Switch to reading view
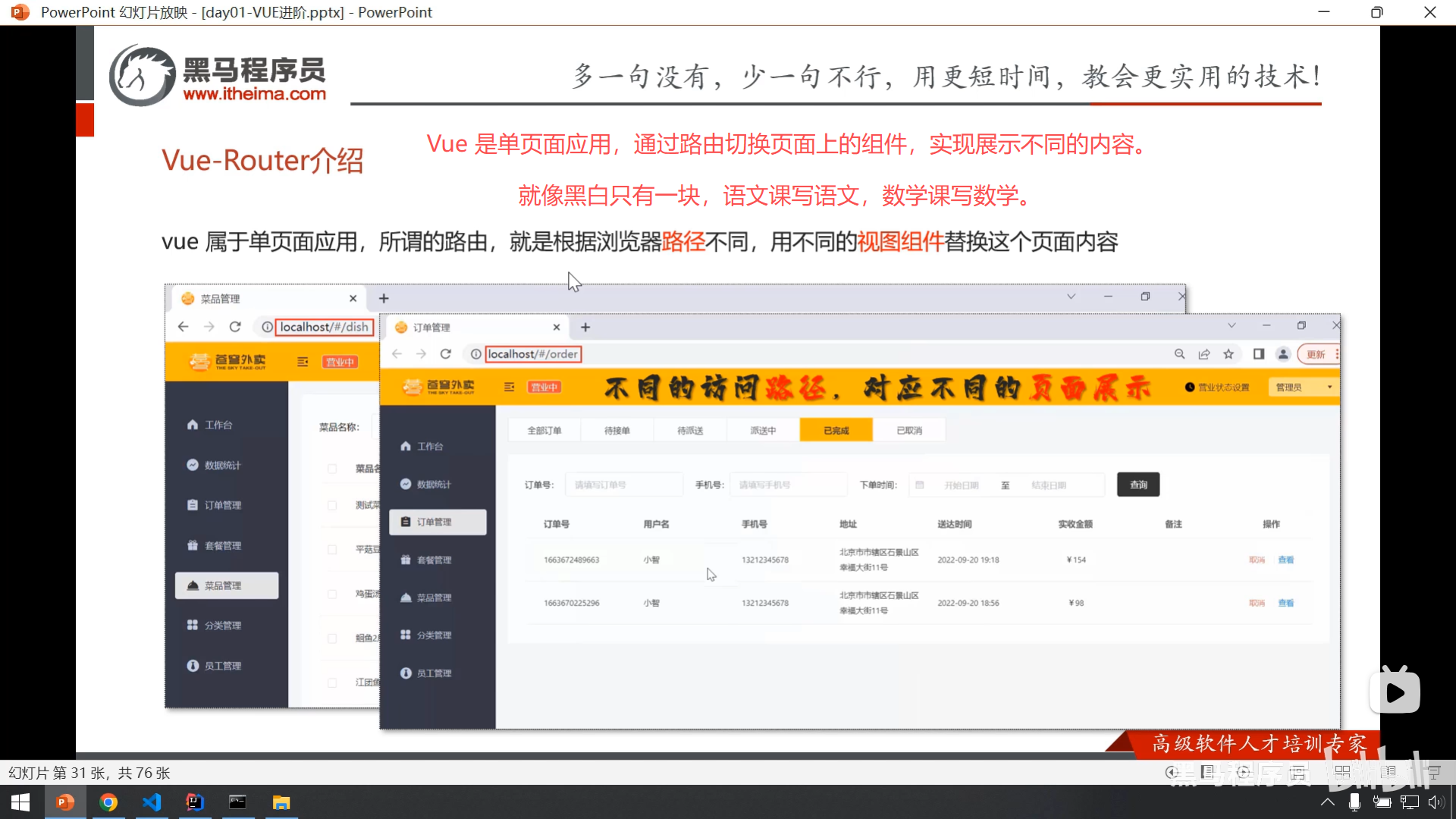 pos(1389,772)
